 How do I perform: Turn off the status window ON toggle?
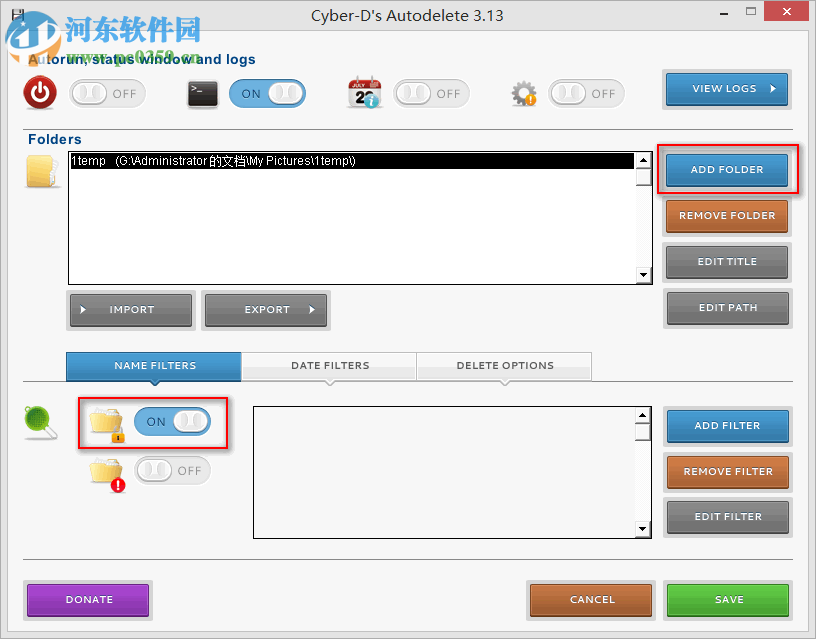point(267,92)
